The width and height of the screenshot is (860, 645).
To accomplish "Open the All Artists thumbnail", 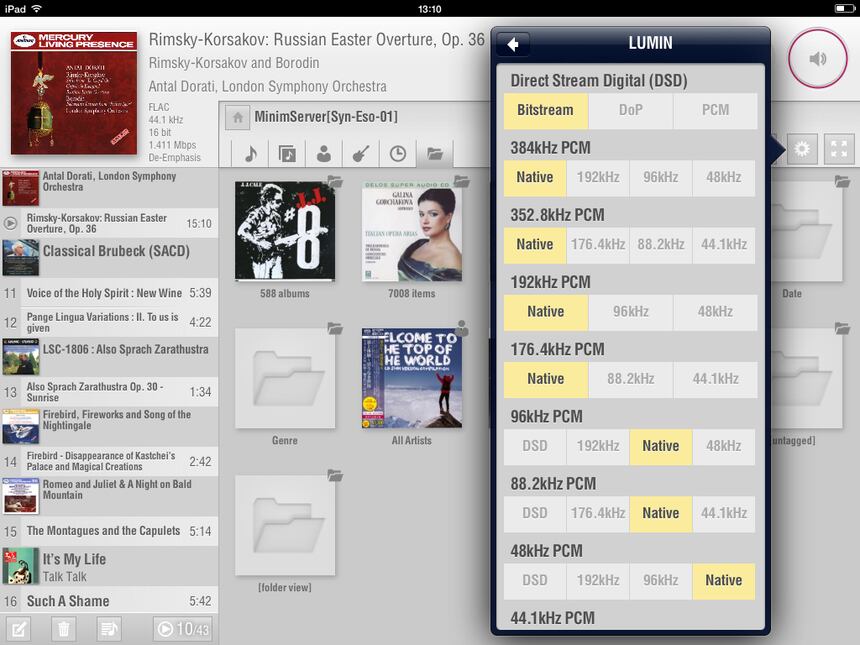I will pyautogui.click(x=411, y=378).
